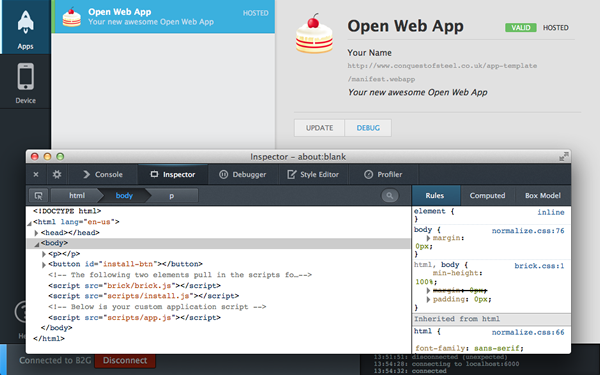Open toolbox options gear icon

(57, 174)
